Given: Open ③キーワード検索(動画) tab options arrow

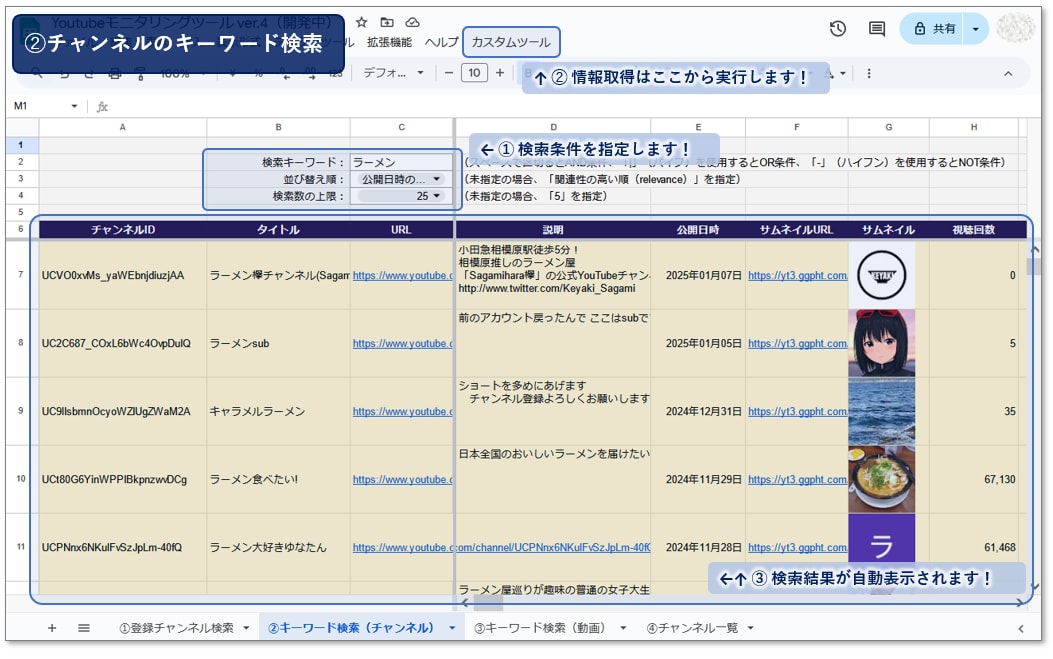Looking at the screenshot, I should 623,628.
